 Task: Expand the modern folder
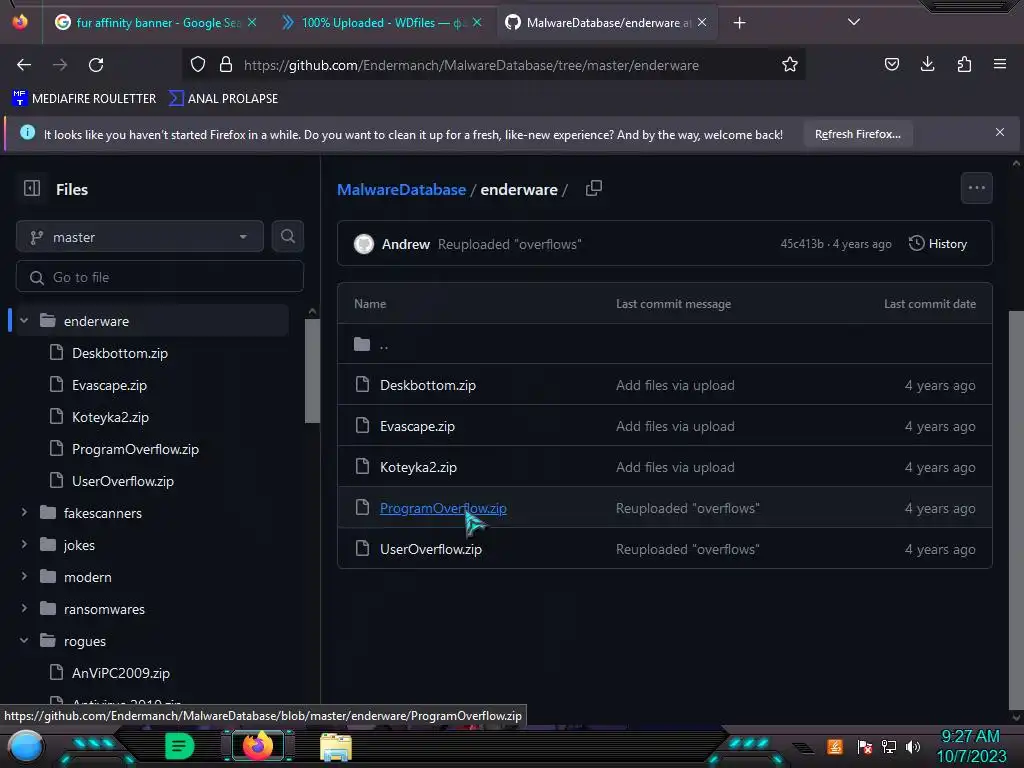pyautogui.click(x=24, y=577)
